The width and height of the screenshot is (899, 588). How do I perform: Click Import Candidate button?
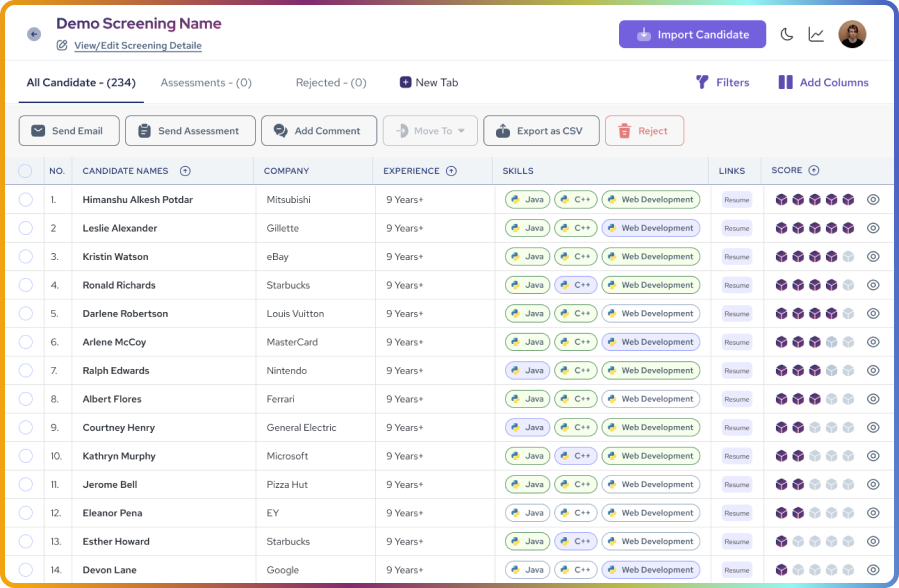tap(692, 34)
